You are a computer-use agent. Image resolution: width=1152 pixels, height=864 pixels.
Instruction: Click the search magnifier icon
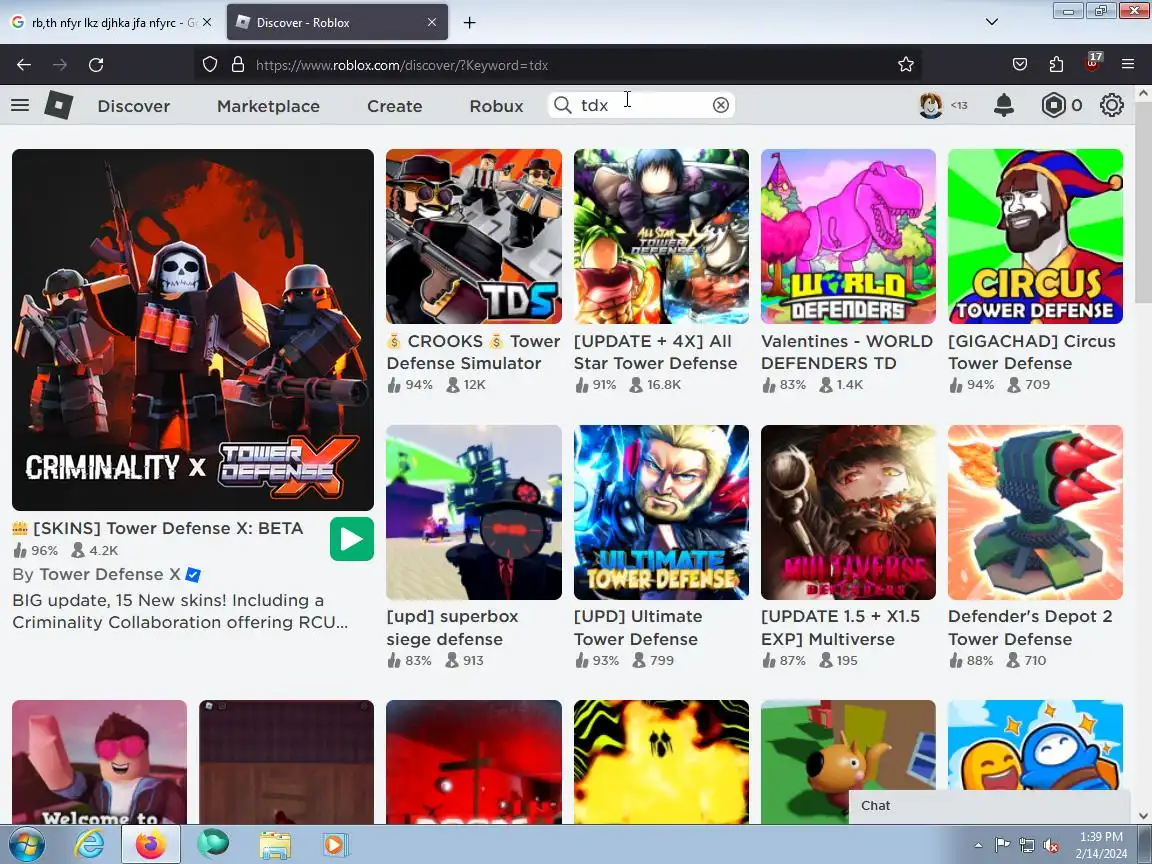tap(563, 105)
